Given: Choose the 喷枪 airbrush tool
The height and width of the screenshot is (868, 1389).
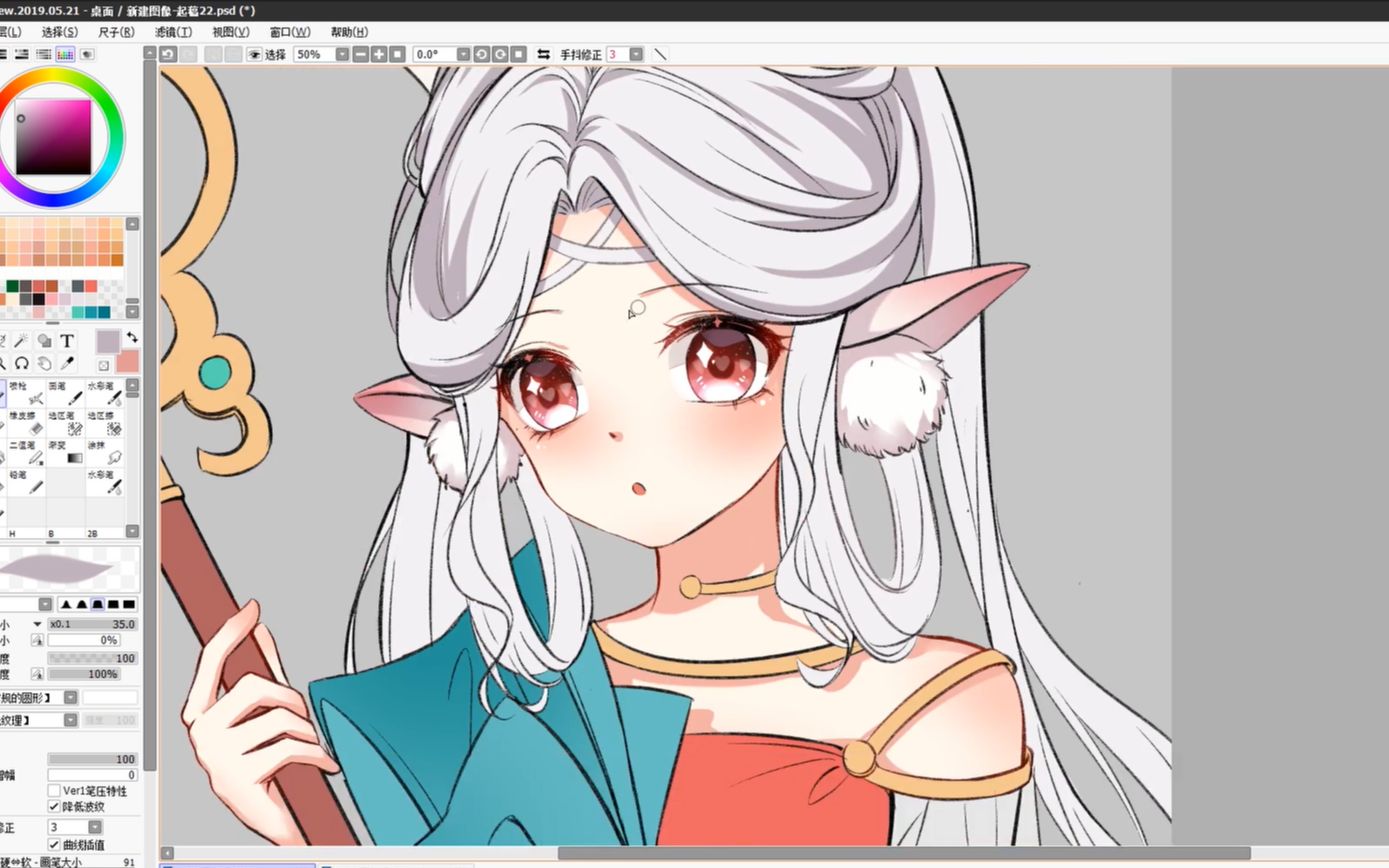Looking at the screenshot, I should point(27,393).
